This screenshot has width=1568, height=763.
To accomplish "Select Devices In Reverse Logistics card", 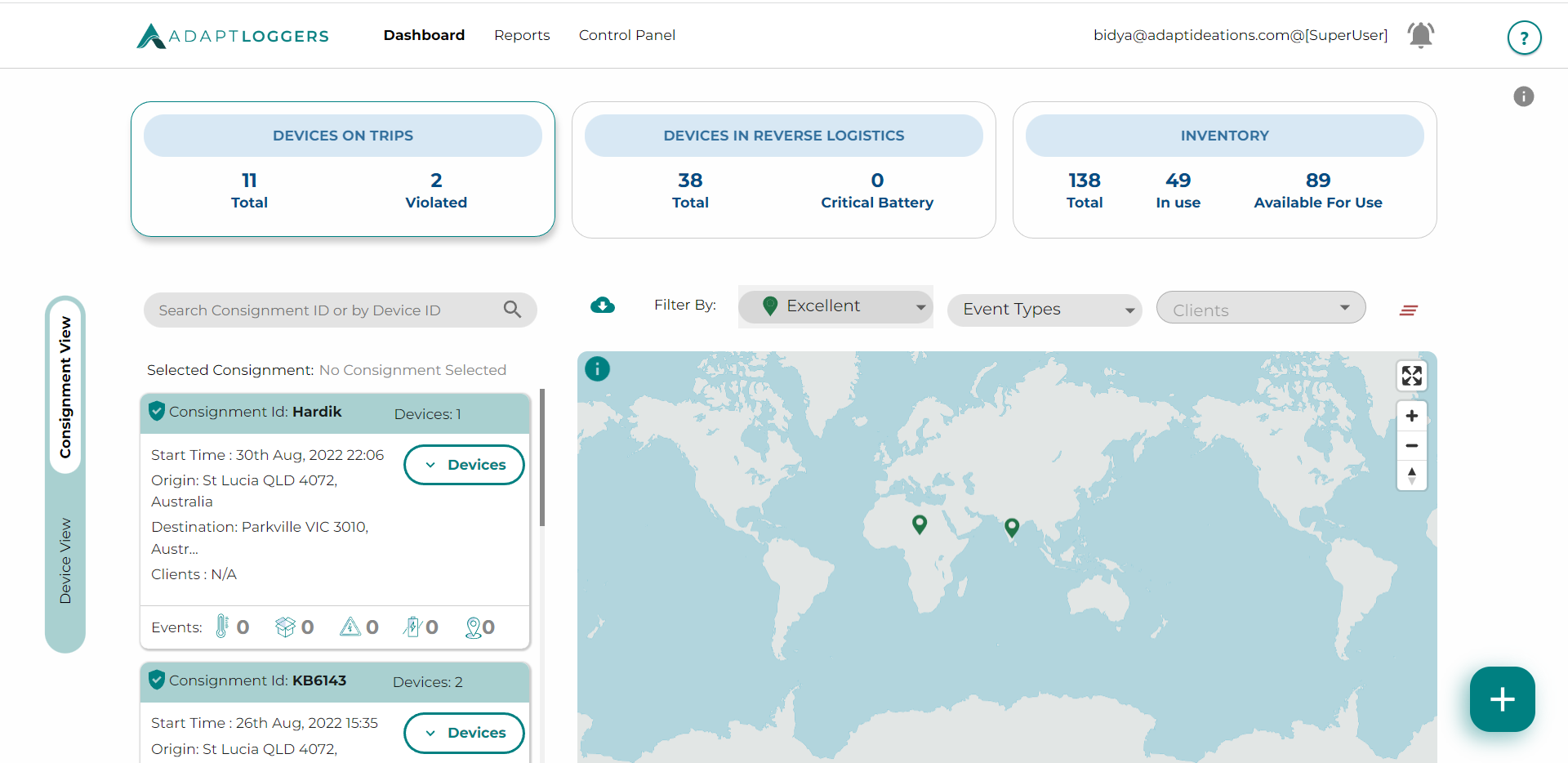I will (x=784, y=170).
